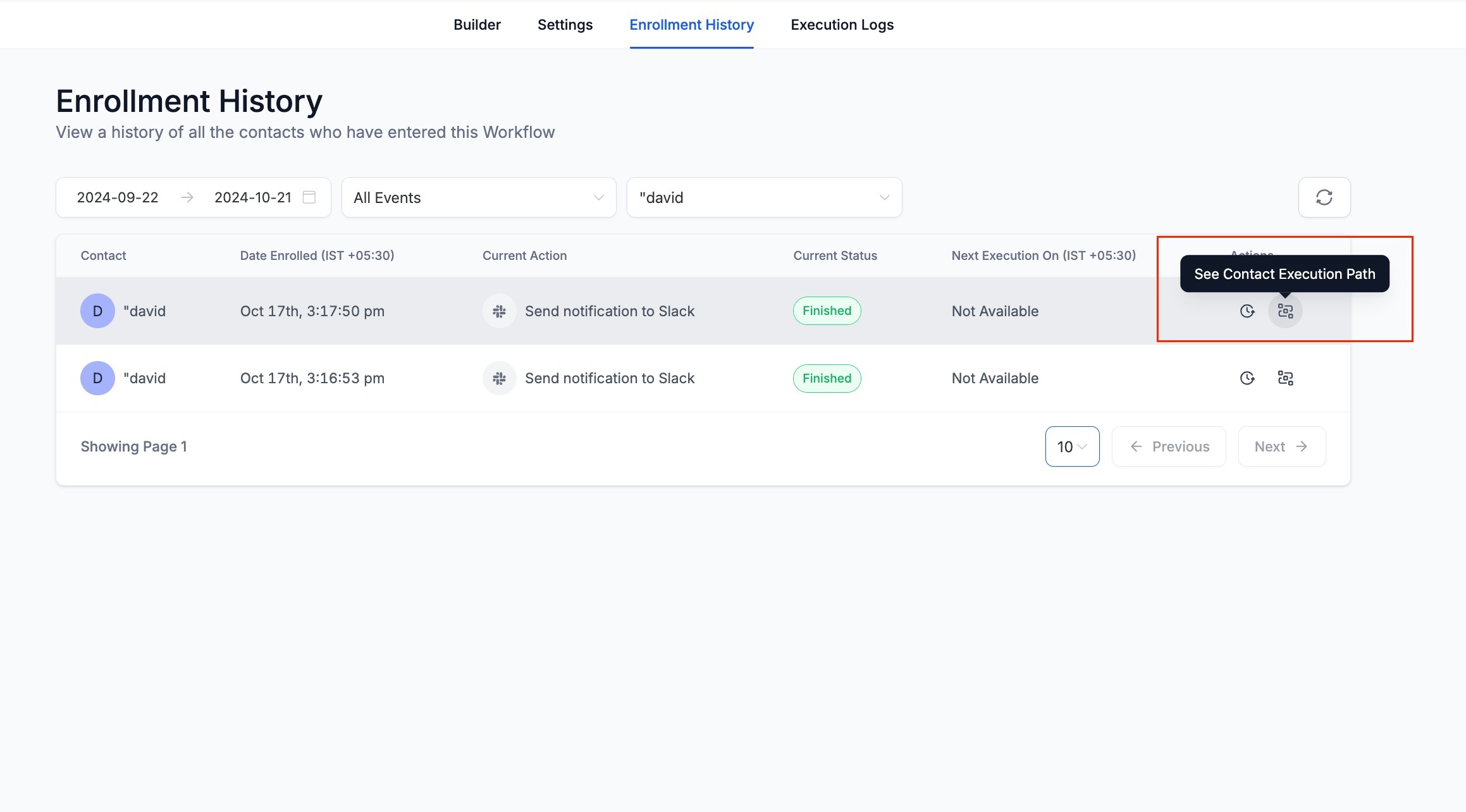Open the "david contact filter dropdown
This screenshot has width=1466, height=812.
coord(763,197)
